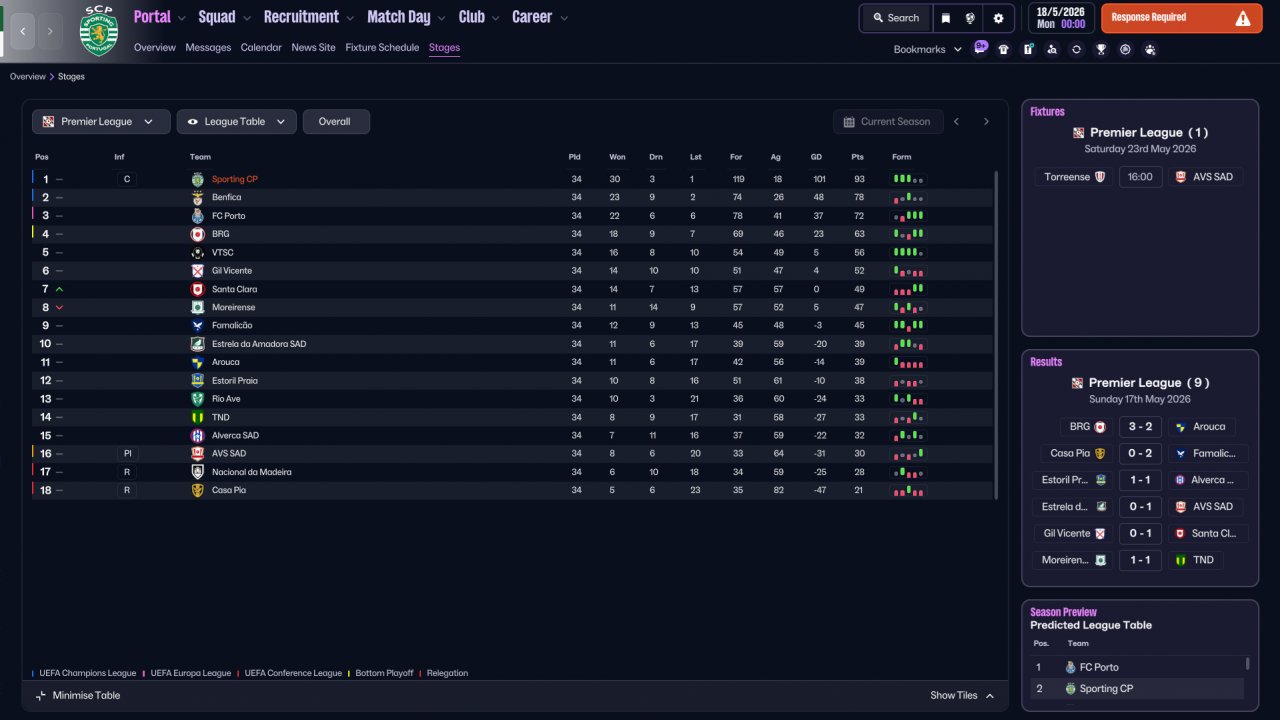The height and width of the screenshot is (720, 1280).
Task: Click the tactics board shortcut icon
Action: click(x=1028, y=49)
